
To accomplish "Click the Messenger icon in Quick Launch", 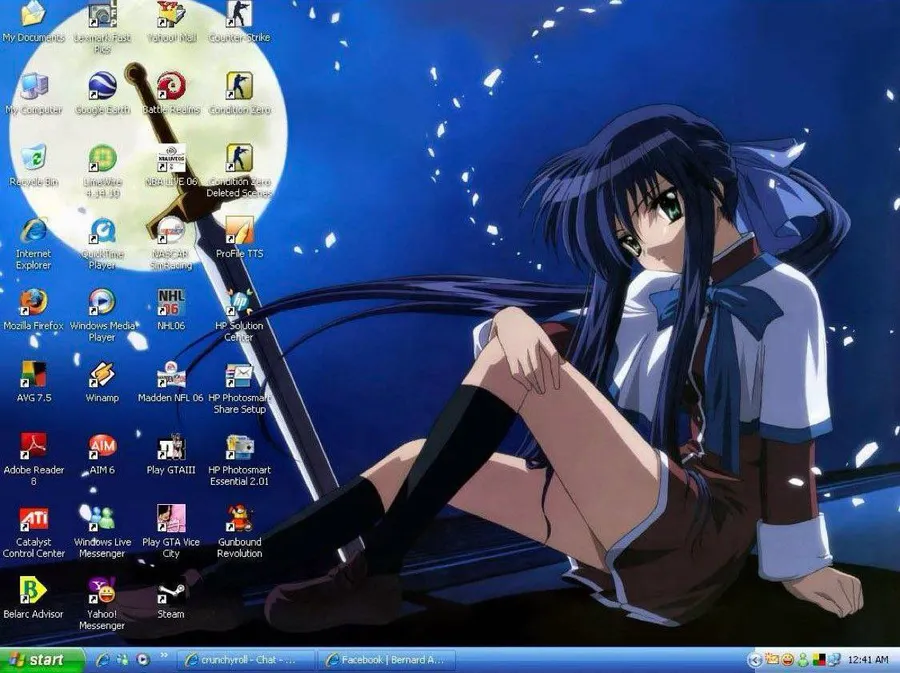I will pos(123,660).
